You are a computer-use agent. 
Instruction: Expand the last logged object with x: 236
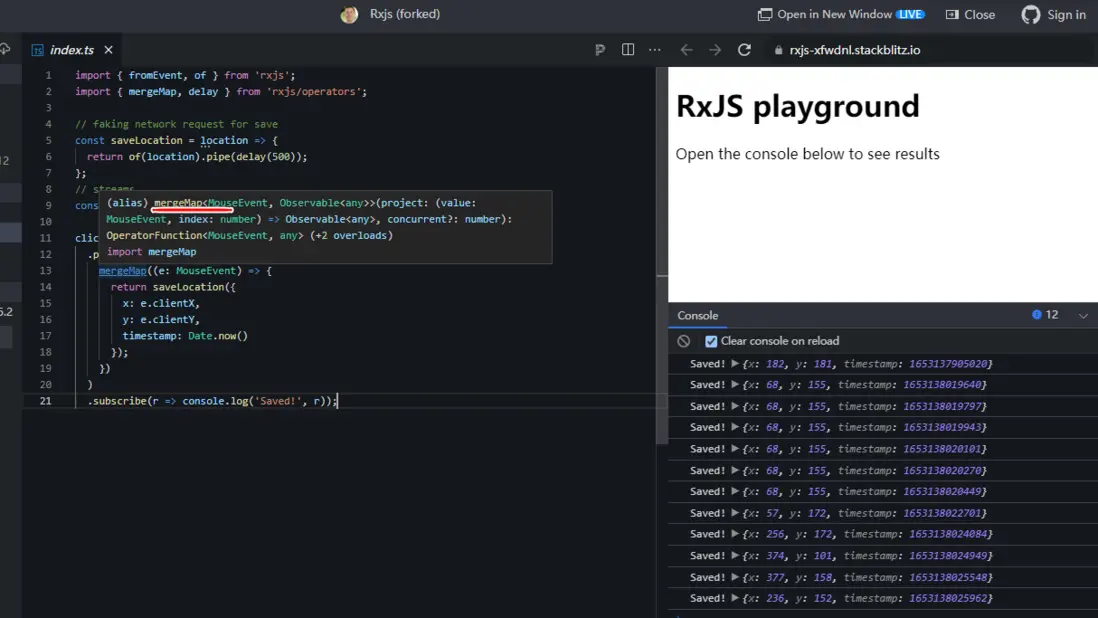tap(736, 598)
